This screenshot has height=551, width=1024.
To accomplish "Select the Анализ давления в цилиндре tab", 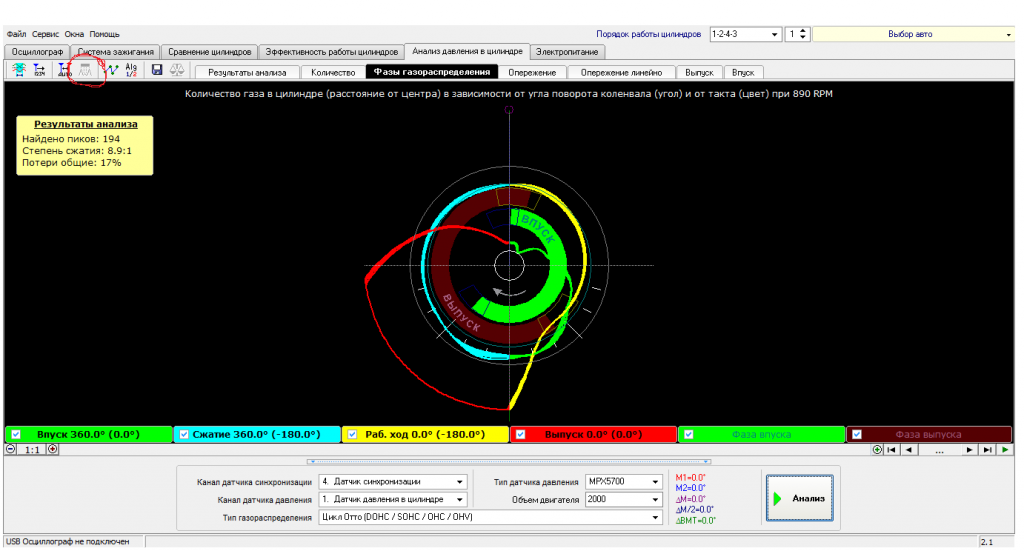I will 467,51.
